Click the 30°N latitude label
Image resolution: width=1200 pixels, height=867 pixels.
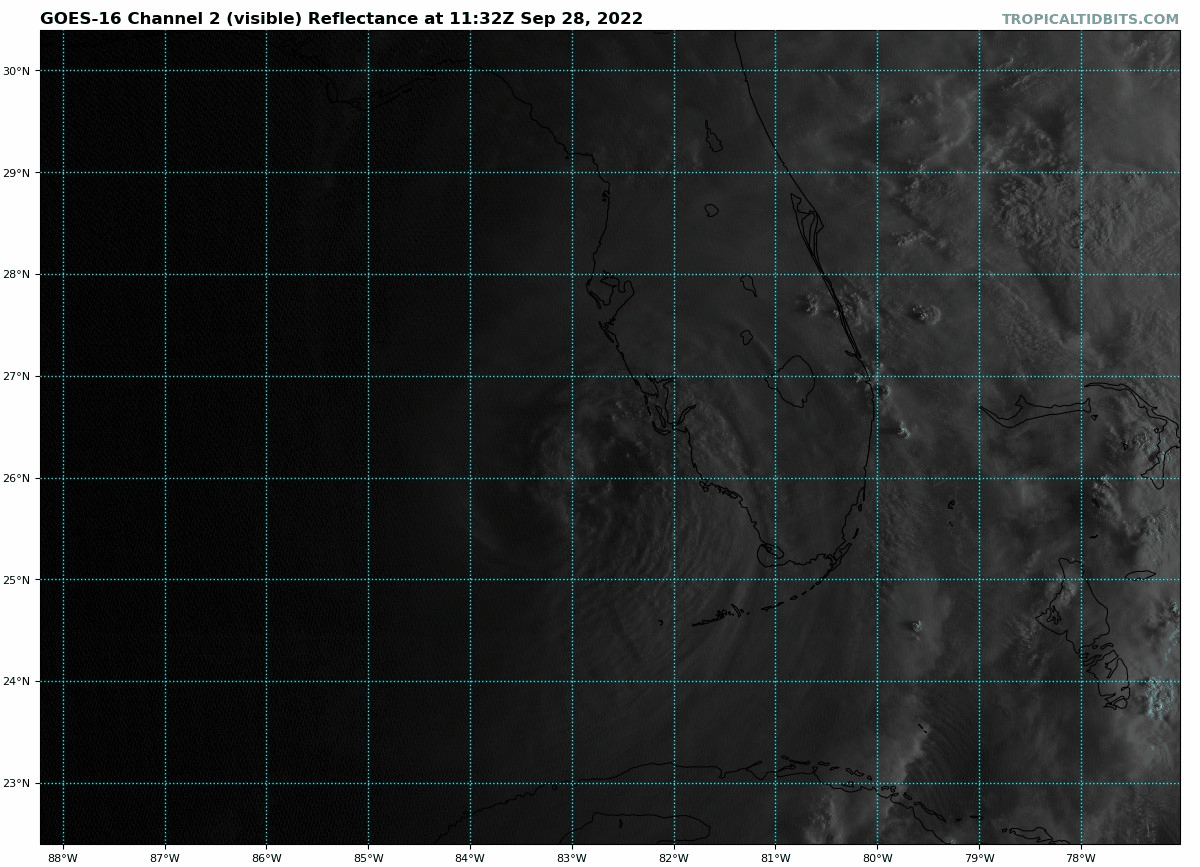coord(16,71)
